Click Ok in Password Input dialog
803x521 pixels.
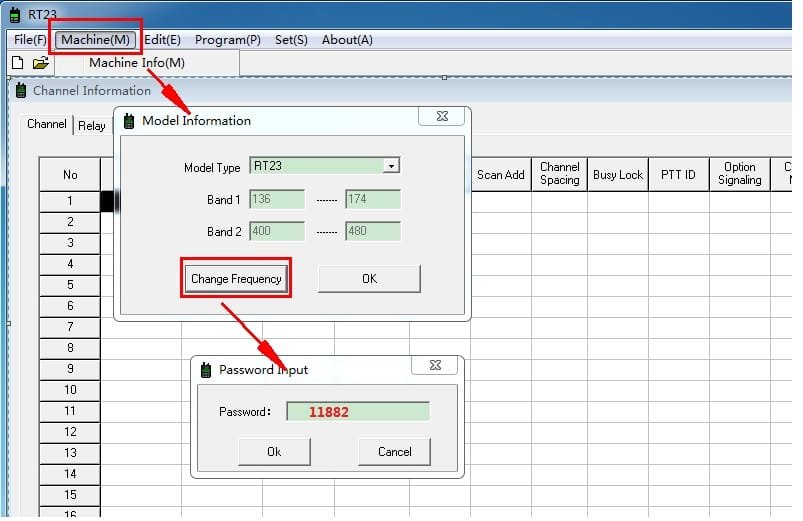[274, 452]
